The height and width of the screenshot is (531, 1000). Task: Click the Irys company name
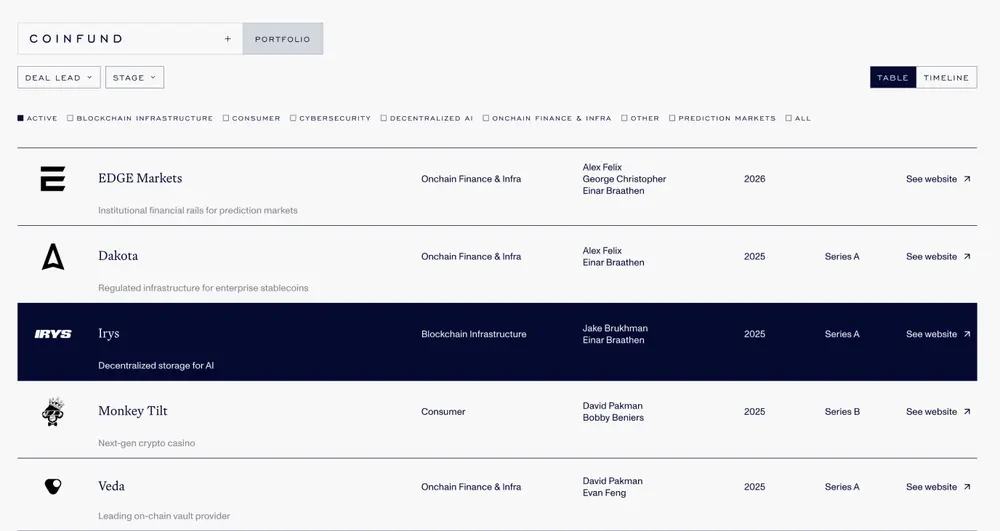coord(108,333)
